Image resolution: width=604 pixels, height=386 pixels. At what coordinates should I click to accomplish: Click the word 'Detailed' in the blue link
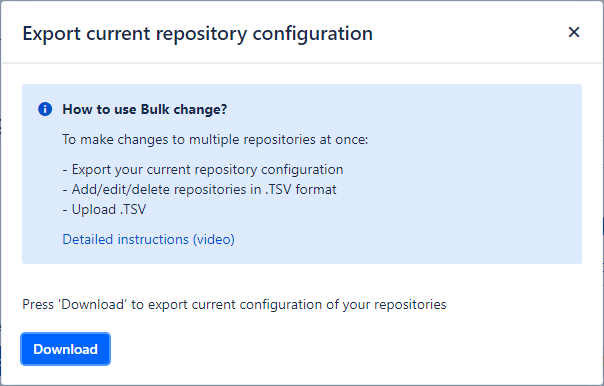(88, 239)
